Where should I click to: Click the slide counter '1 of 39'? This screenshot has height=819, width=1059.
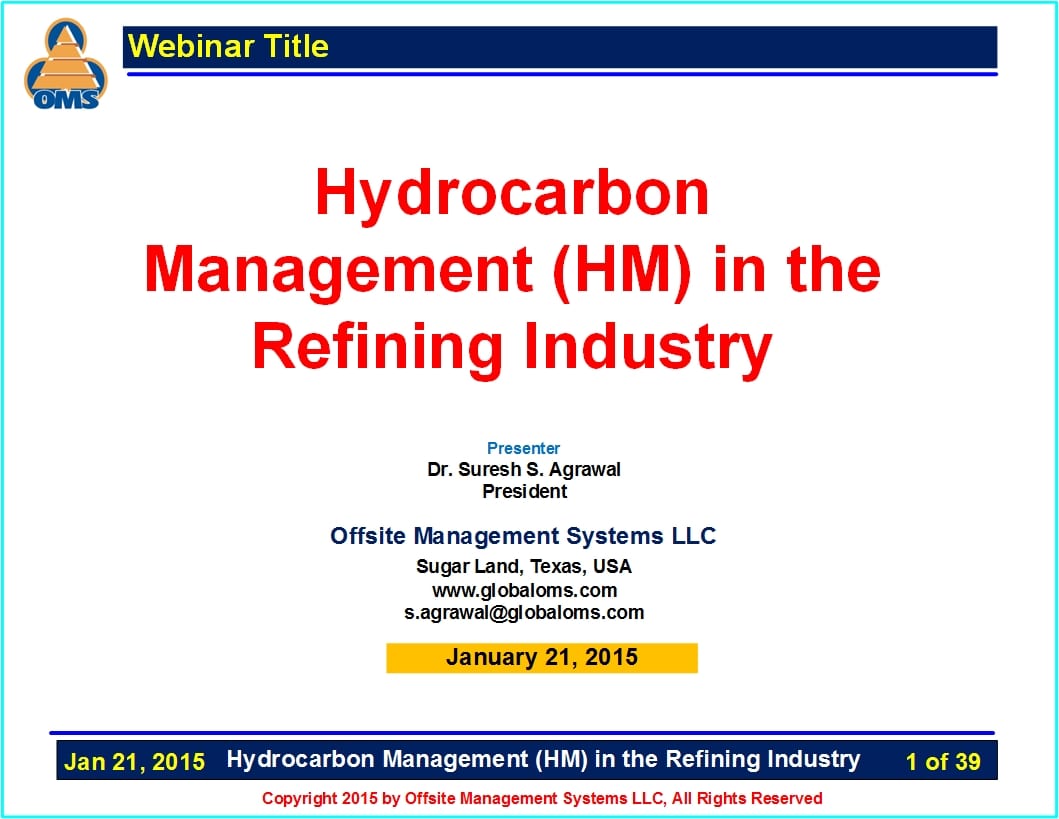[943, 762]
